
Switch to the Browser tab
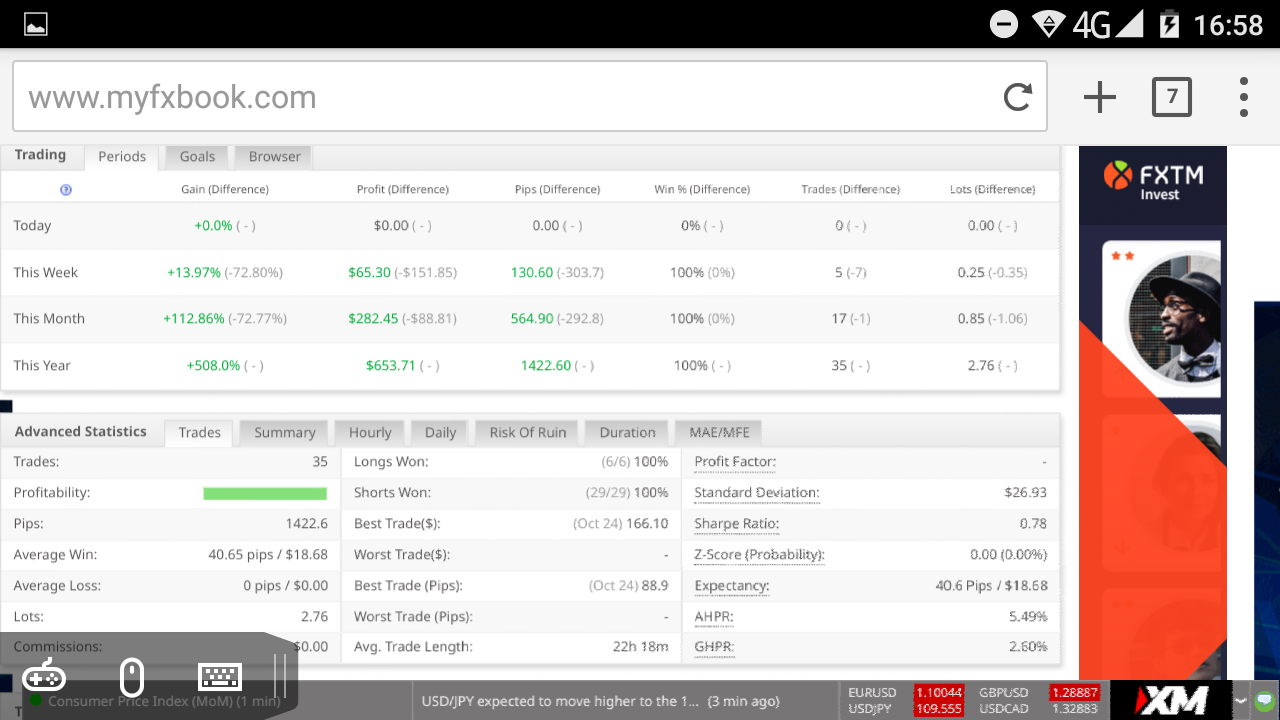(x=274, y=157)
